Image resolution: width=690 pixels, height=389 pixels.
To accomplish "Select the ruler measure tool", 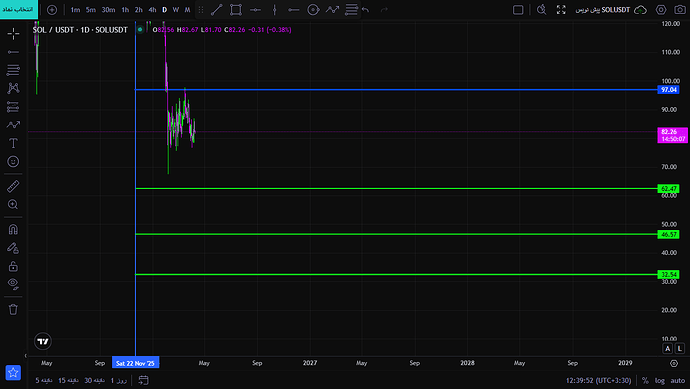I will coord(13,186).
